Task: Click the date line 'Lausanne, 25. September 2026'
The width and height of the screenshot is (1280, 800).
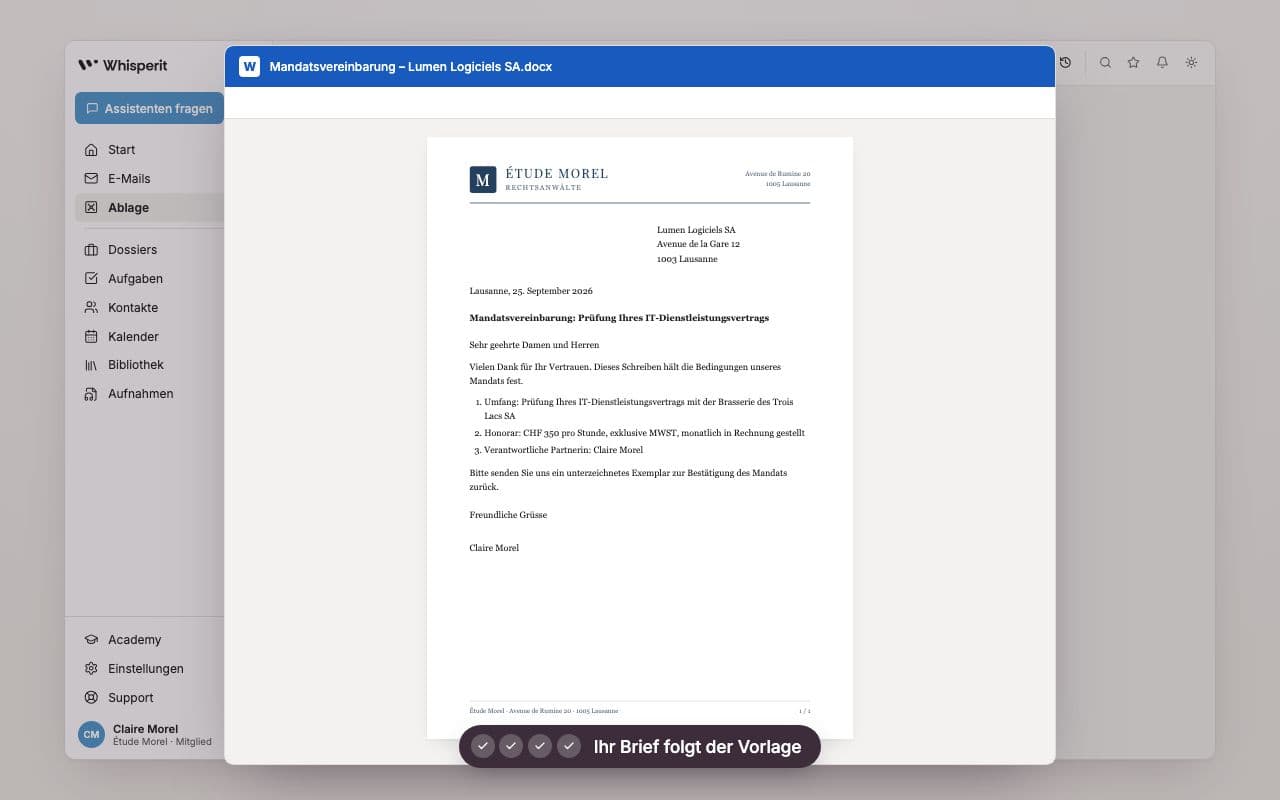Action: point(531,291)
